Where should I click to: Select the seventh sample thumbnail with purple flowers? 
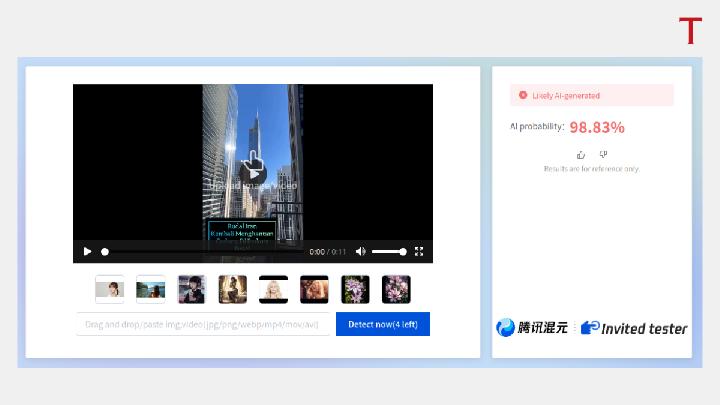pos(356,289)
